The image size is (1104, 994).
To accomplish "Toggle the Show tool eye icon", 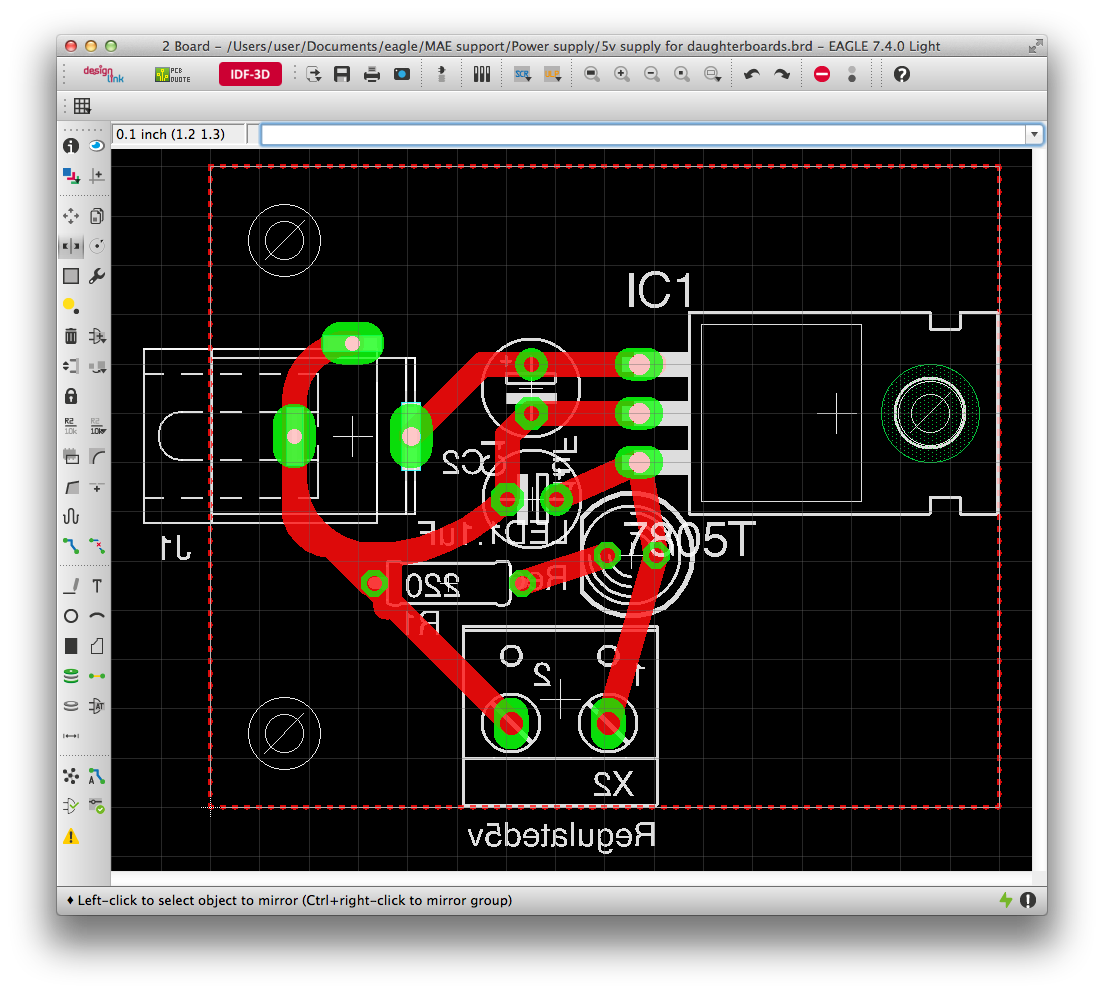I will 96,145.
